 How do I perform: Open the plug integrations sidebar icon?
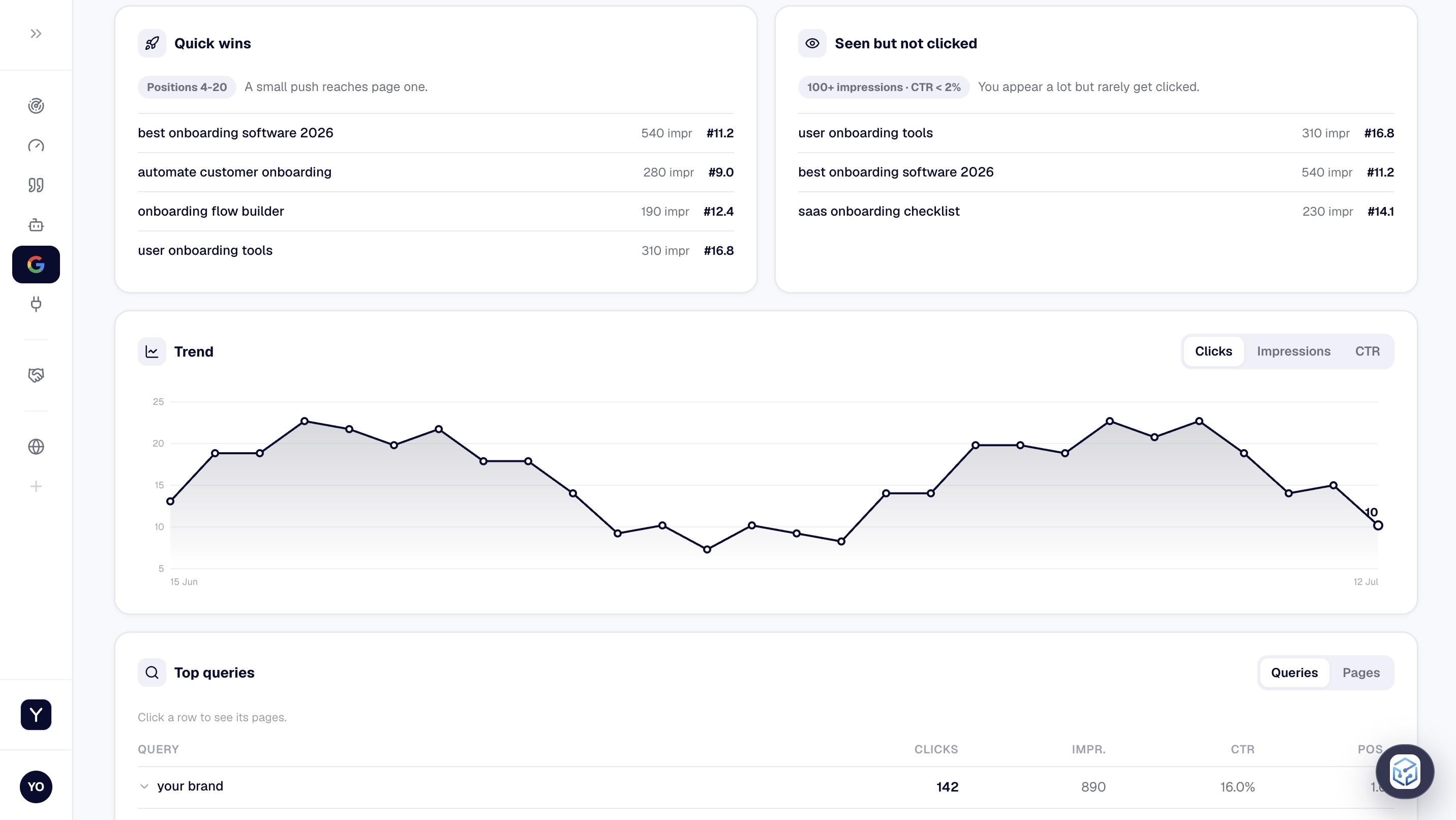pos(36,304)
